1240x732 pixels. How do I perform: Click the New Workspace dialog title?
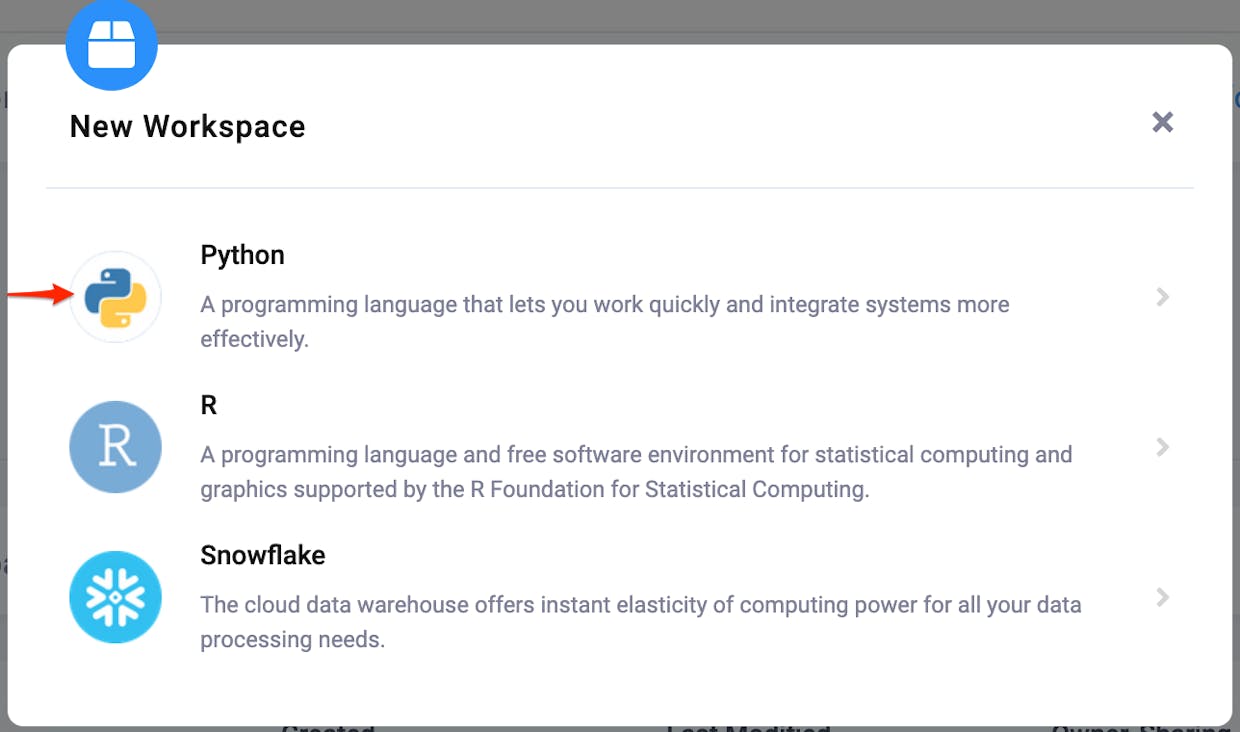coord(188,127)
